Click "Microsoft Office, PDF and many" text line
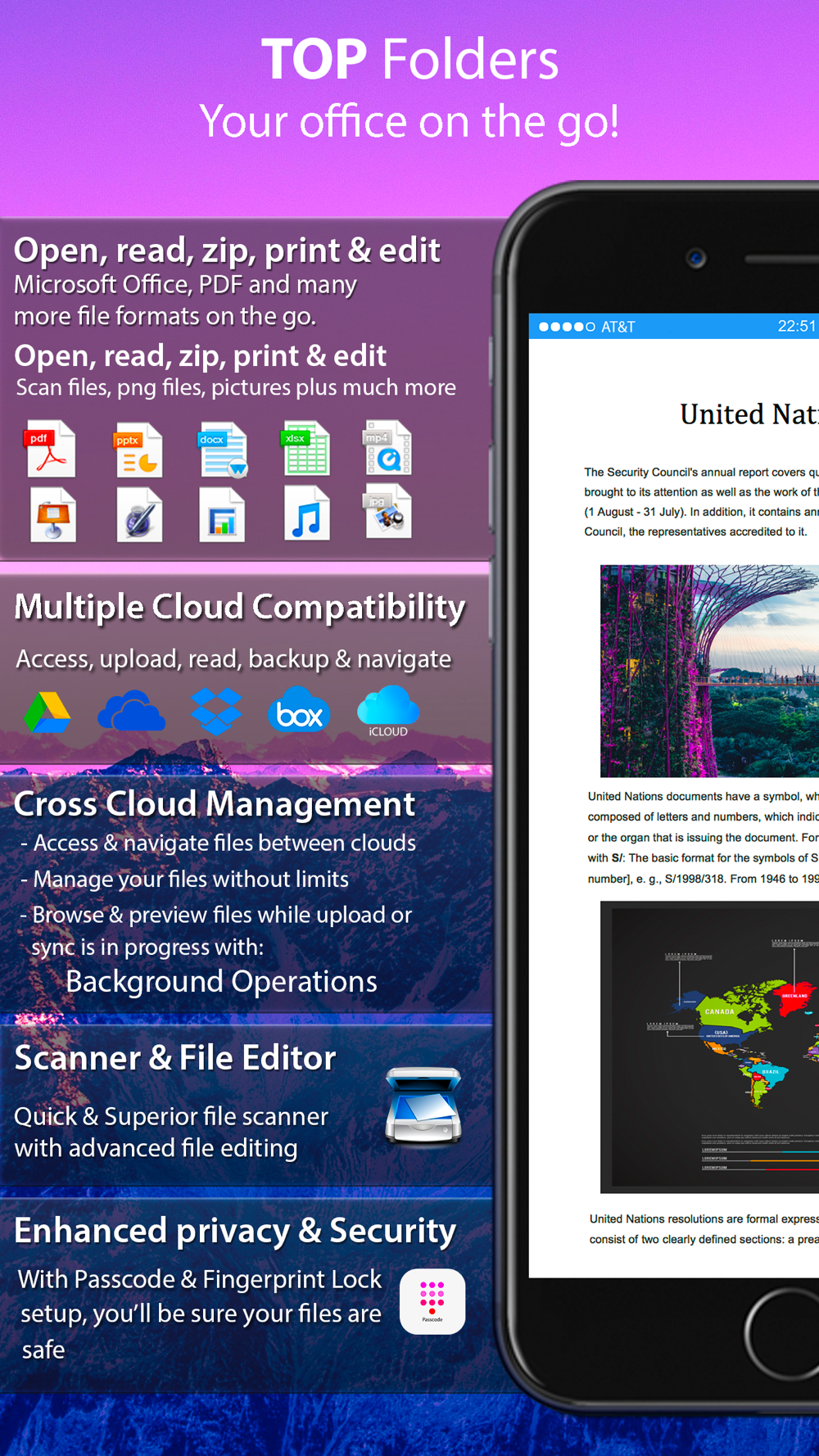This screenshot has height=1456, width=819. tap(185, 284)
